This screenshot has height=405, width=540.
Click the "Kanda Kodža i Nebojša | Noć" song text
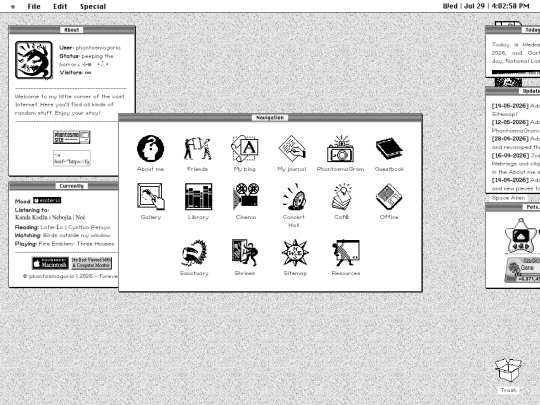pos(50,217)
